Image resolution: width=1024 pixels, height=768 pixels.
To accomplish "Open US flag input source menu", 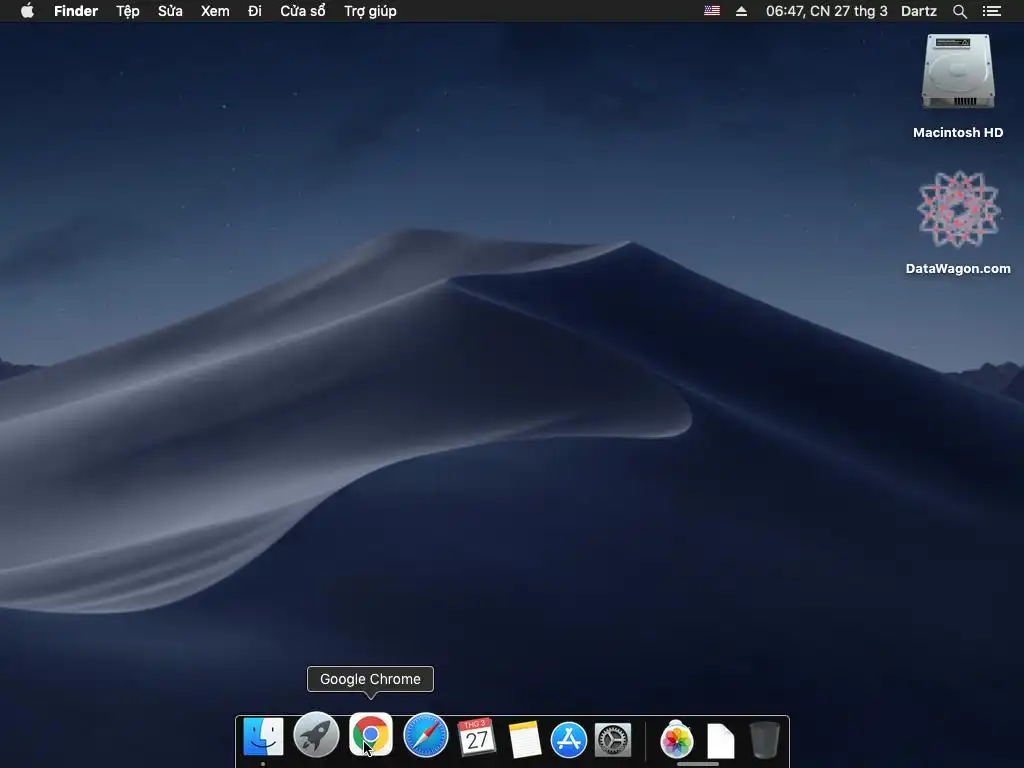I will (x=712, y=11).
